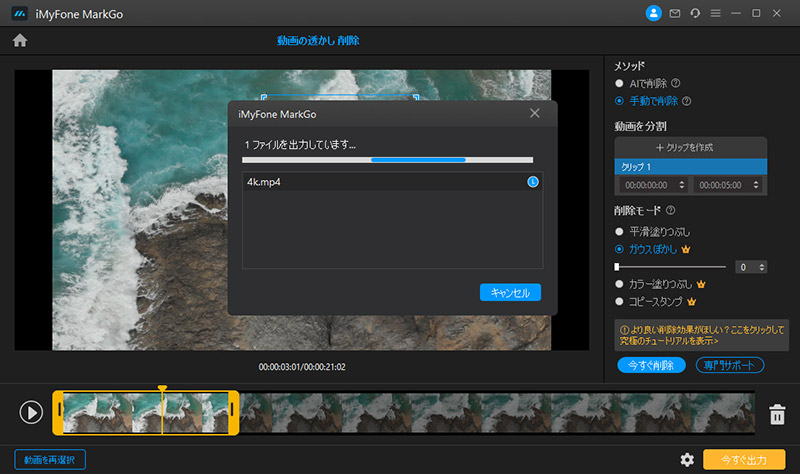Click help icon next to AIで削除

(676, 84)
